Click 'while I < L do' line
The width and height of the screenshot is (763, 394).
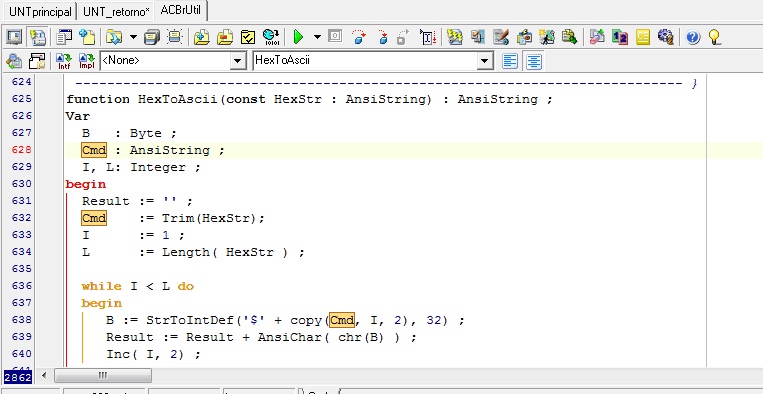pyautogui.click(x=138, y=286)
